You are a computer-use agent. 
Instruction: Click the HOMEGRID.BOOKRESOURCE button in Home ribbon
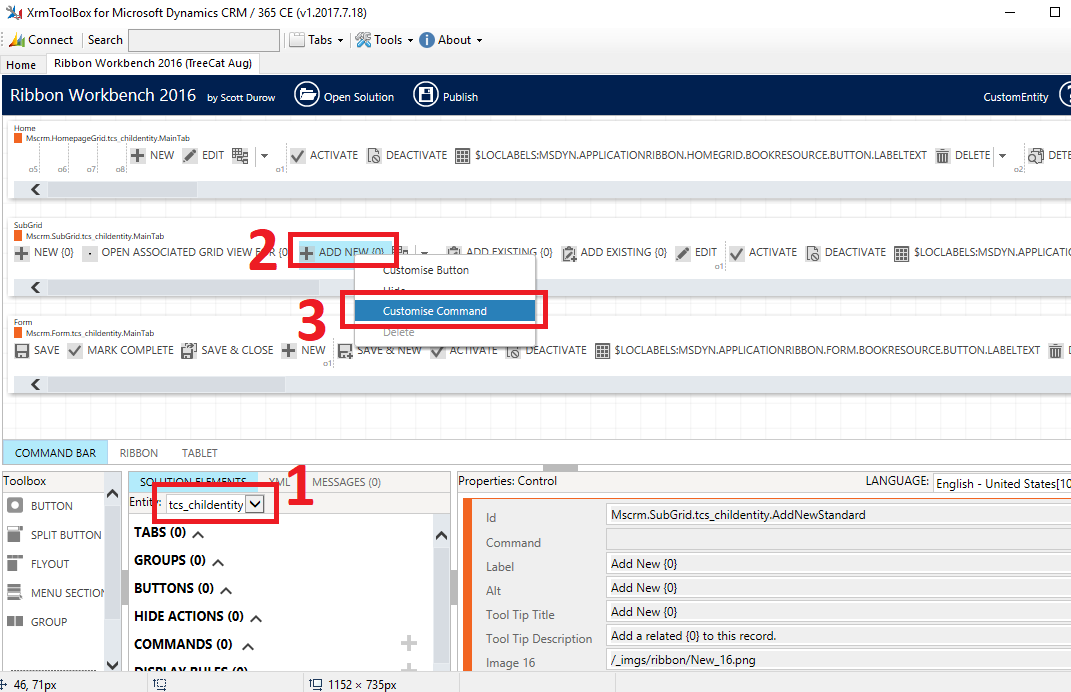point(691,156)
